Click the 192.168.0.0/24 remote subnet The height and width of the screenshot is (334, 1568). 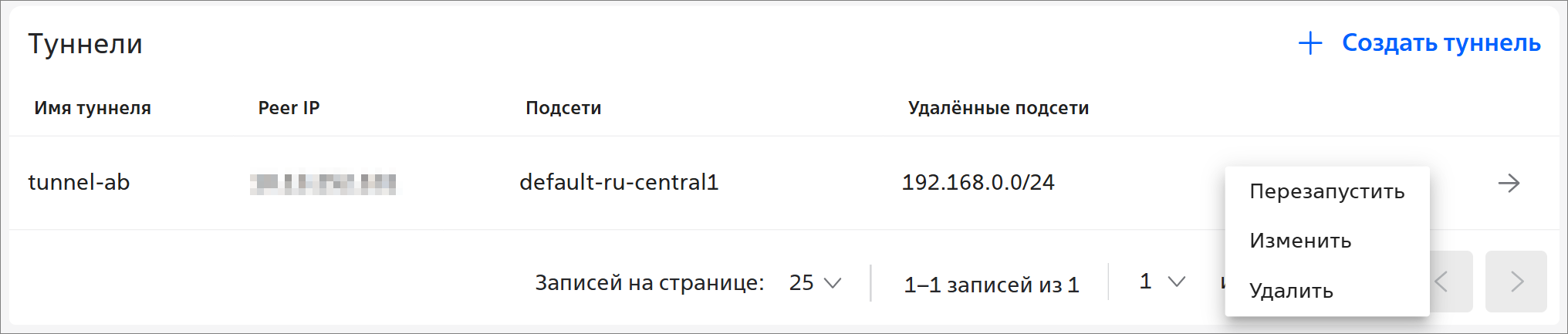click(978, 182)
